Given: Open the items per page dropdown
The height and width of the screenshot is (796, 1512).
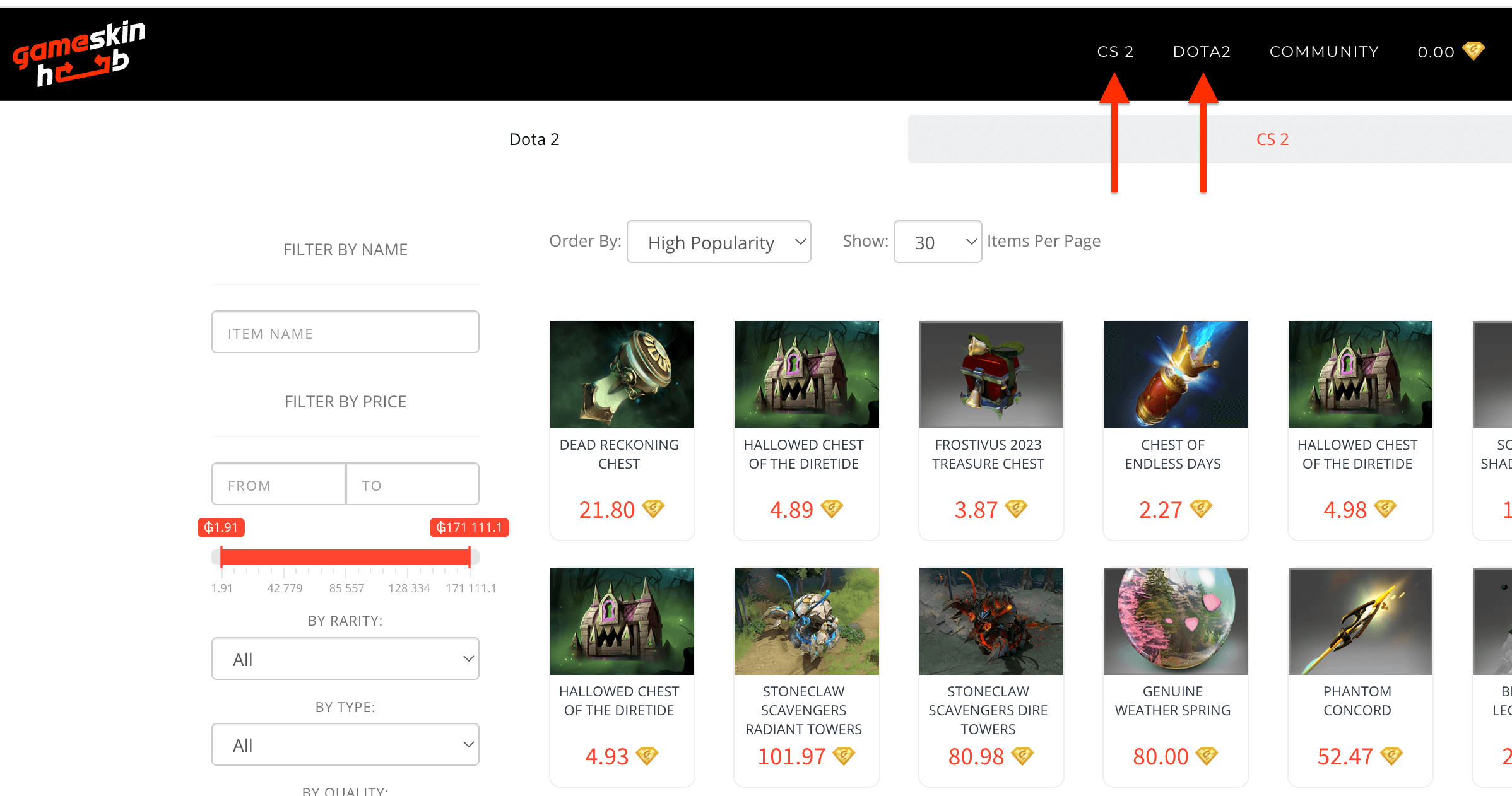Looking at the screenshot, I should tap(937, 242).
